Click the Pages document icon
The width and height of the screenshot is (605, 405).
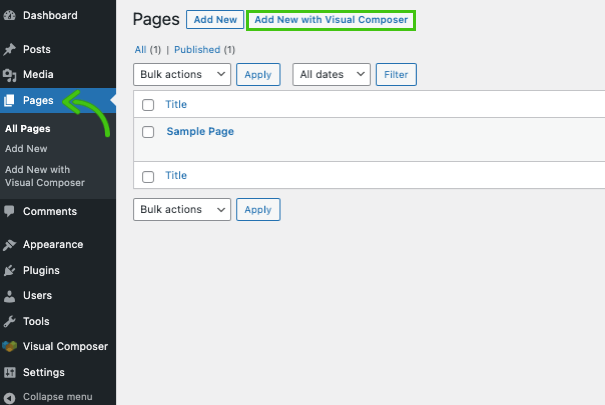pyautogui.click(x=9, y=100)
